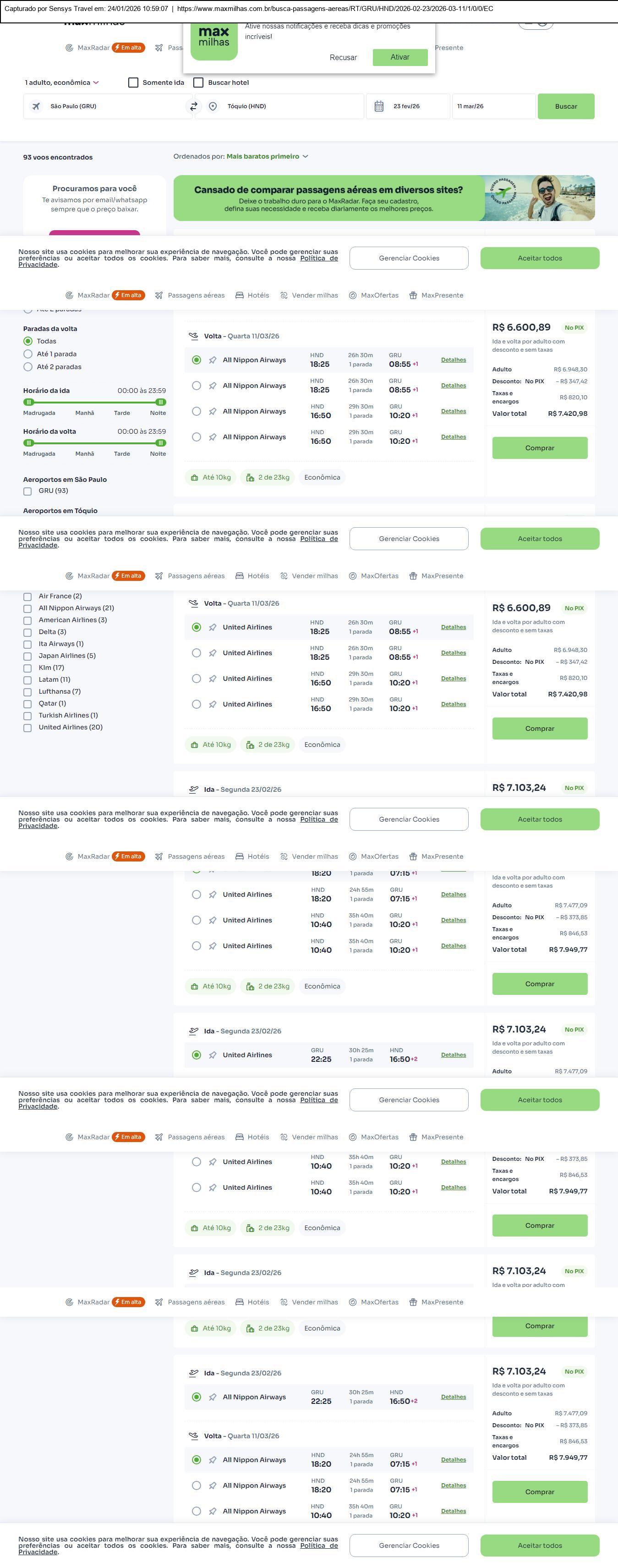Screen dimensions: 618x1568
Task: Click the Tóquio (HND) destination field
Action: click(280, 106)
